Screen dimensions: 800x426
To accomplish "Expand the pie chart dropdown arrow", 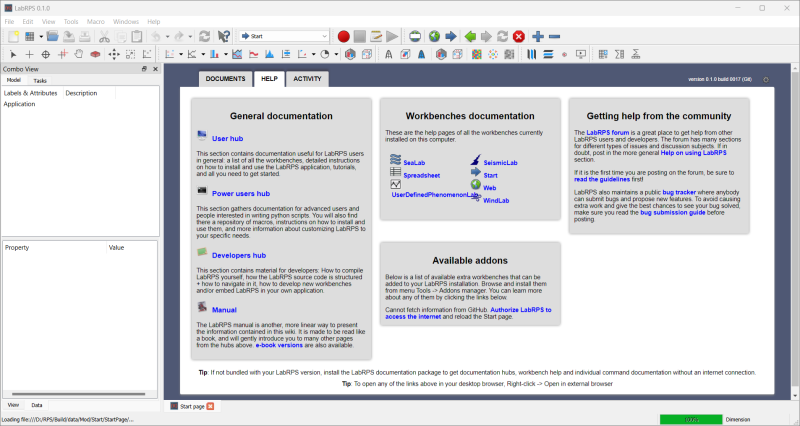I will click(x=336, y=54).
